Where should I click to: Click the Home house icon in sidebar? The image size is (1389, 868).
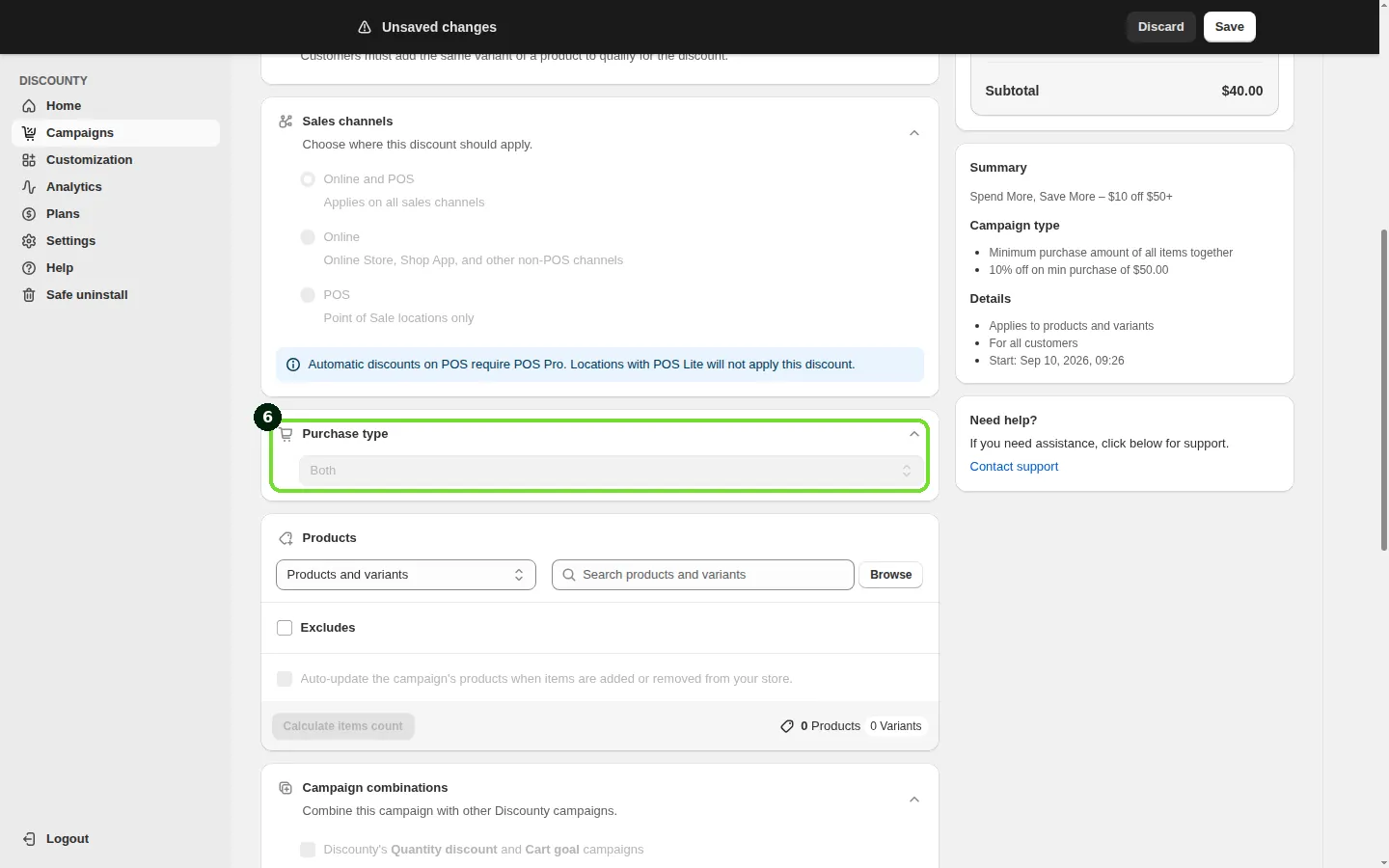(29, 106)
